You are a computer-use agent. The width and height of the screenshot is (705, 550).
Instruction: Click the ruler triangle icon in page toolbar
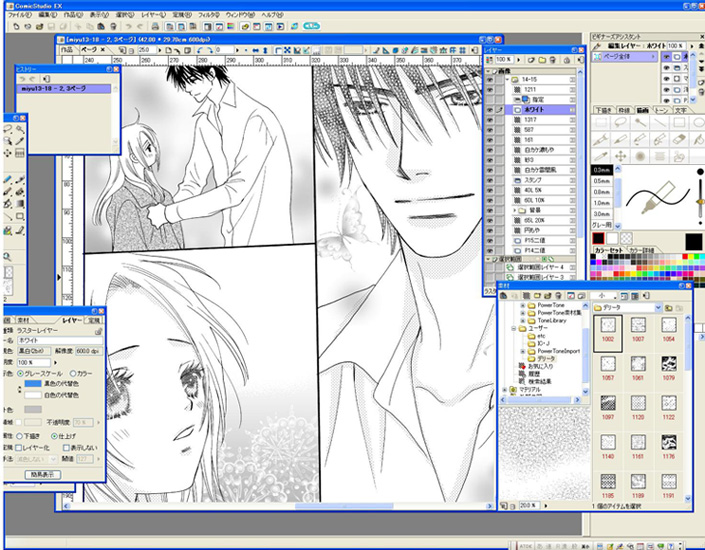(x=386, y=50)
